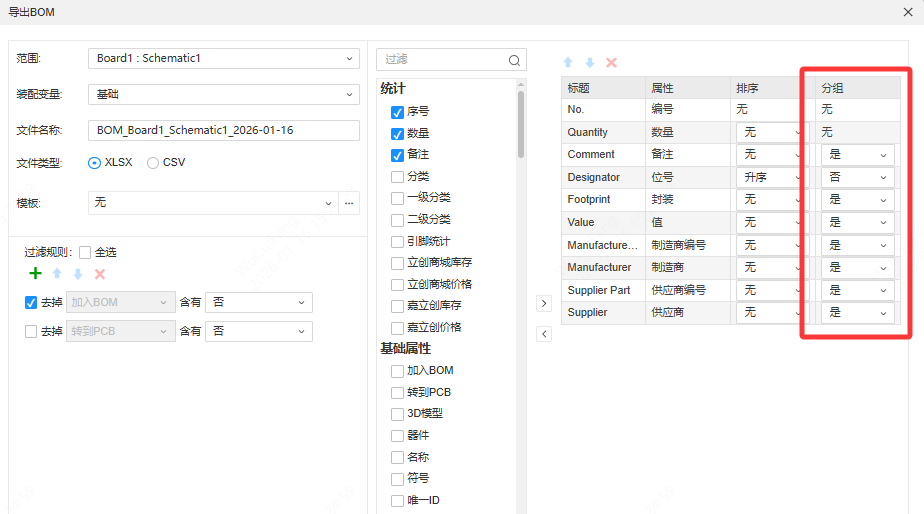The image size is (924, 514).
Task: Open the 装配变量 dropdown
Action: 224,94
